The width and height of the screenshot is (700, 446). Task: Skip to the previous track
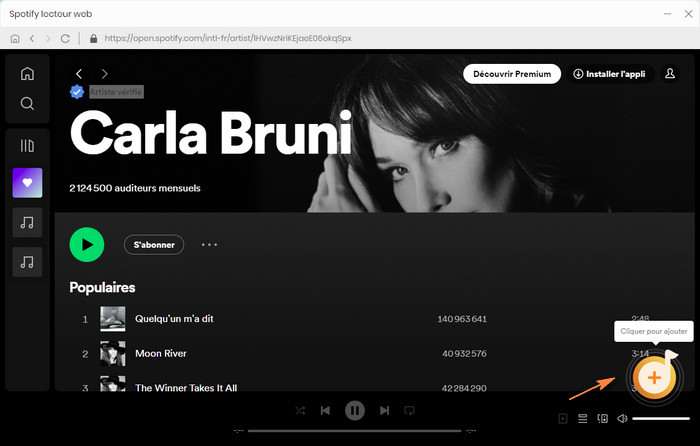click(x=325, y=410)
